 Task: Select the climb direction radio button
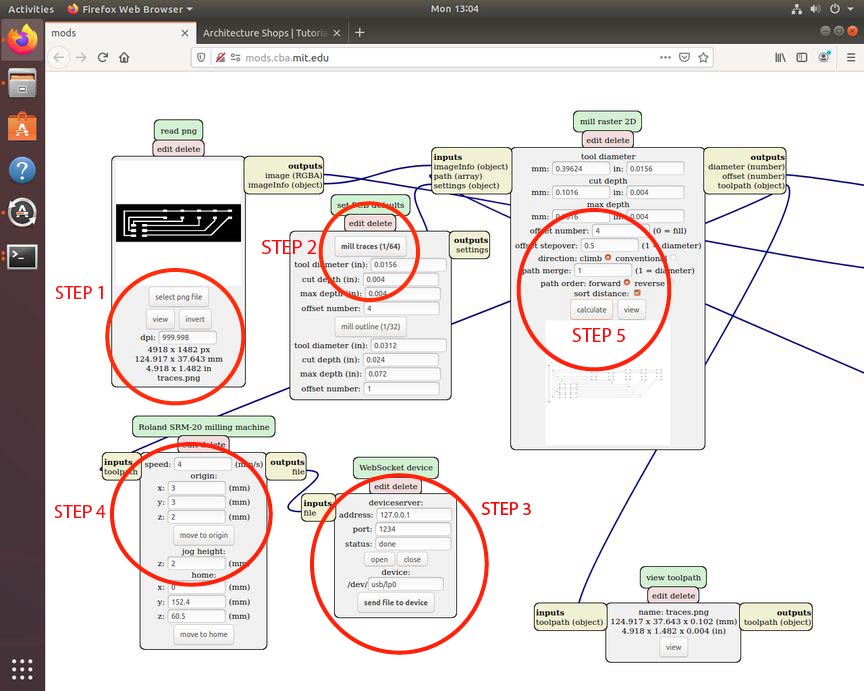click(607, 258)
